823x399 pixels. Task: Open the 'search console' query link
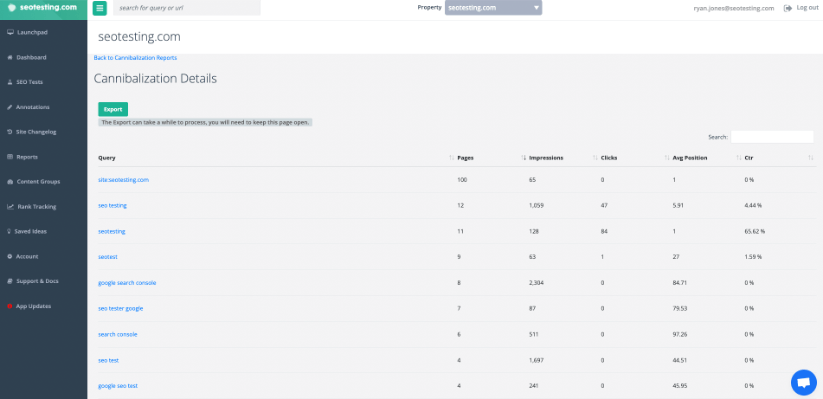click(x=118, y=334)
